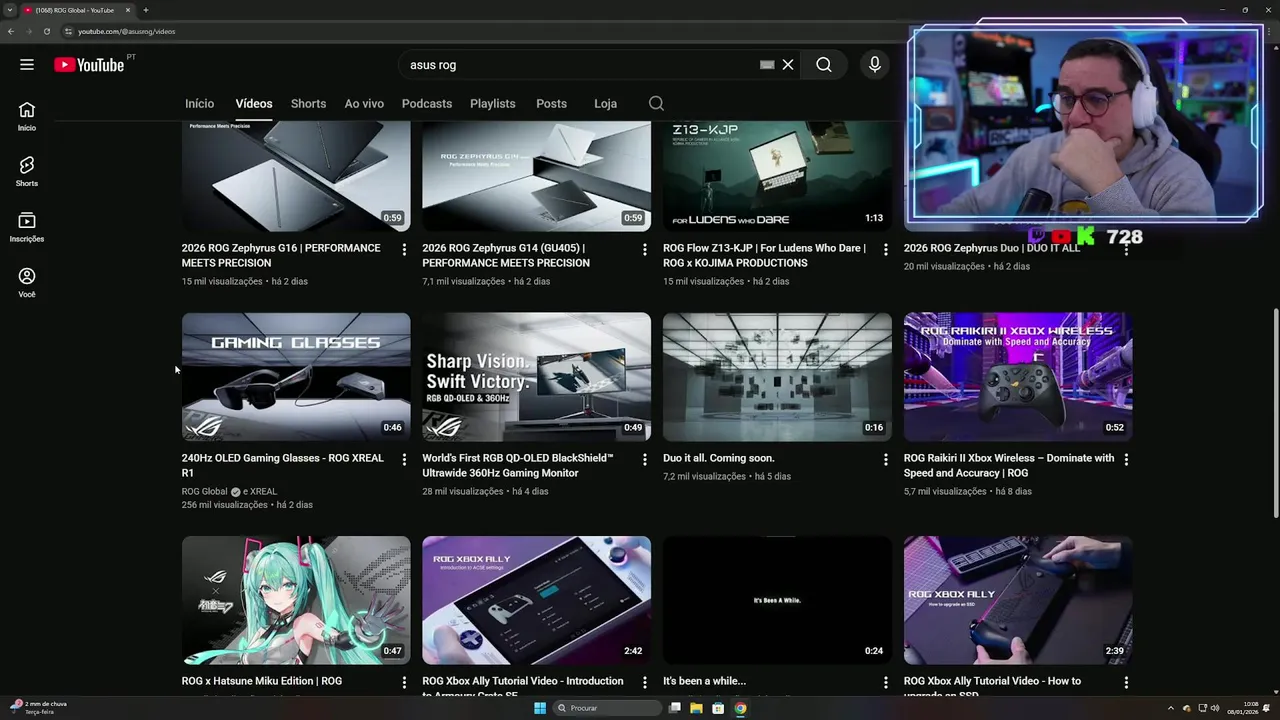The width and height of the screenshot is (1280, 720).
Task: Click the YouTube logo
Action: [x=89, y=65]
